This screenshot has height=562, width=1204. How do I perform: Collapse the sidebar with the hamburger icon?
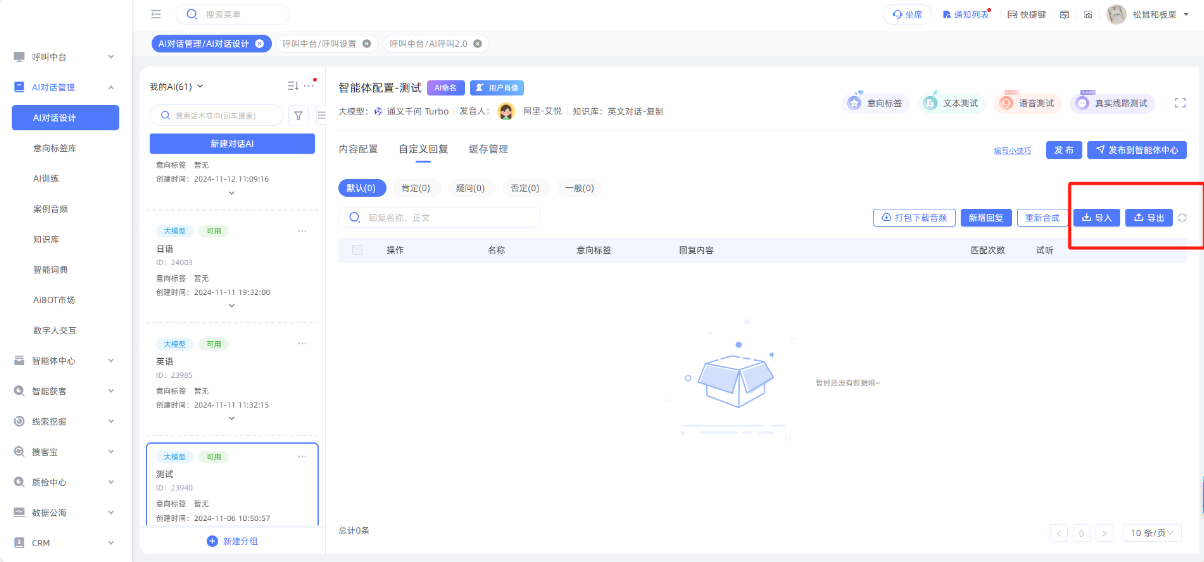[155, 14]
